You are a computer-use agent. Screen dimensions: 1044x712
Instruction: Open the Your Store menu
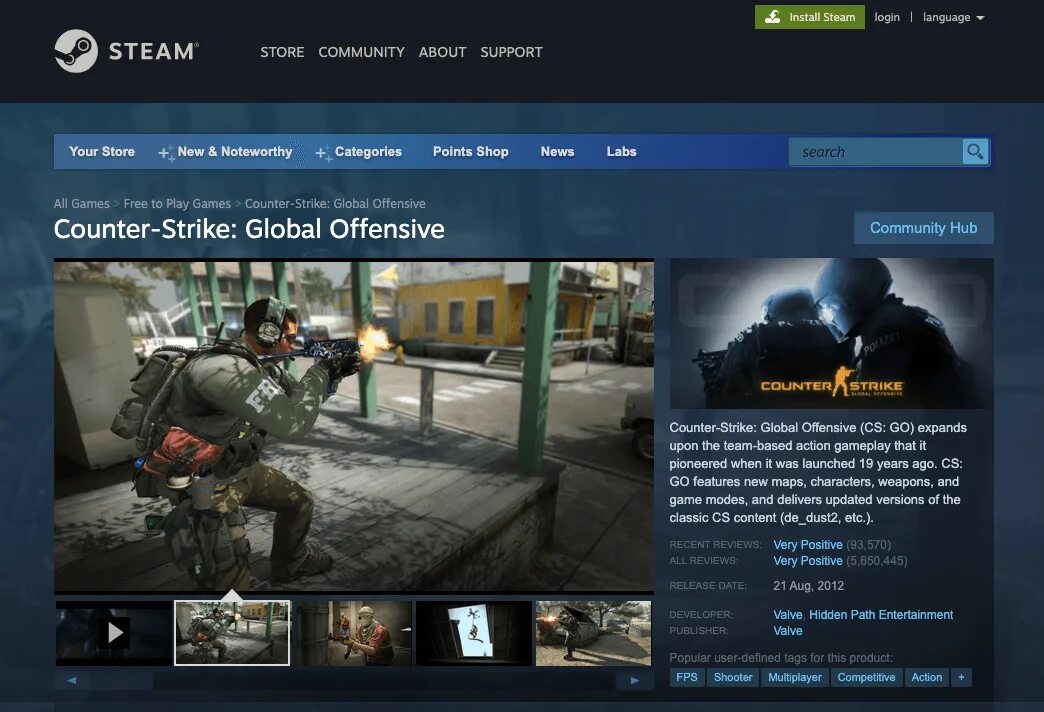point(102,152)
